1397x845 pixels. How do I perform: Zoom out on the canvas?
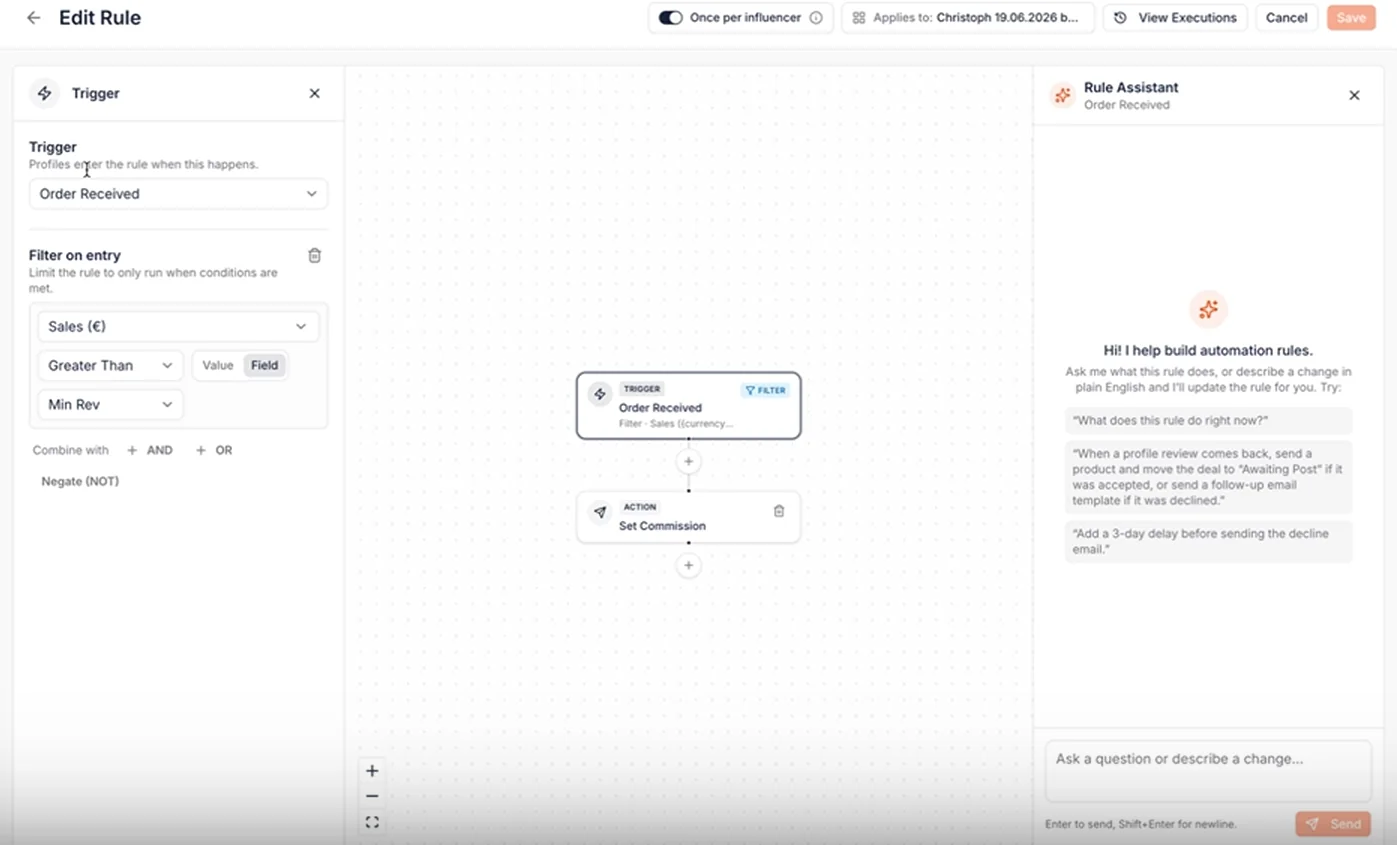pyautogui.click(x=372, y=796)
